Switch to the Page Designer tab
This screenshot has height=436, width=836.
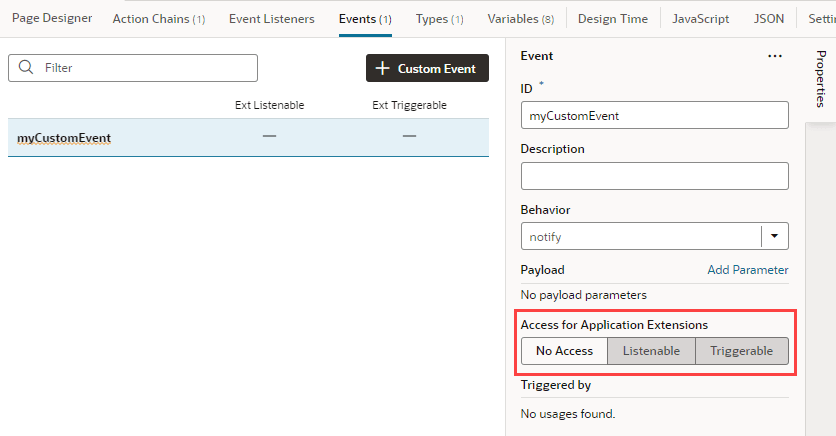tap(52, 19)
